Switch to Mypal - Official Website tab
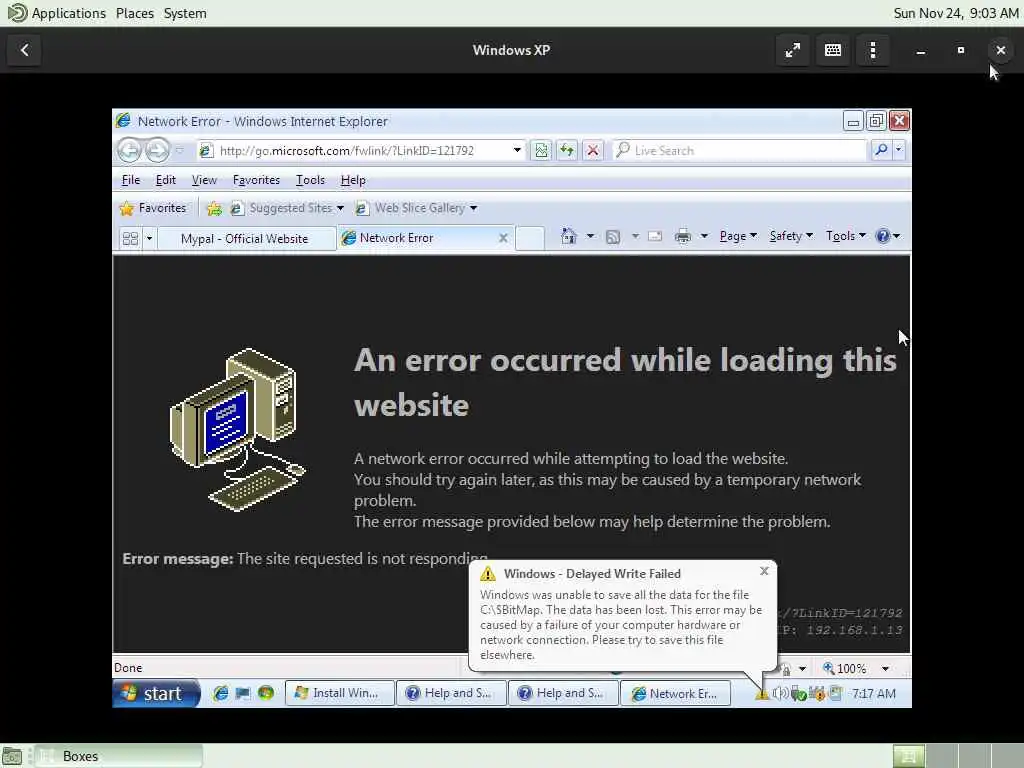Image resolution: width=1024 pixels, height=768 pixels. (246, 239)
